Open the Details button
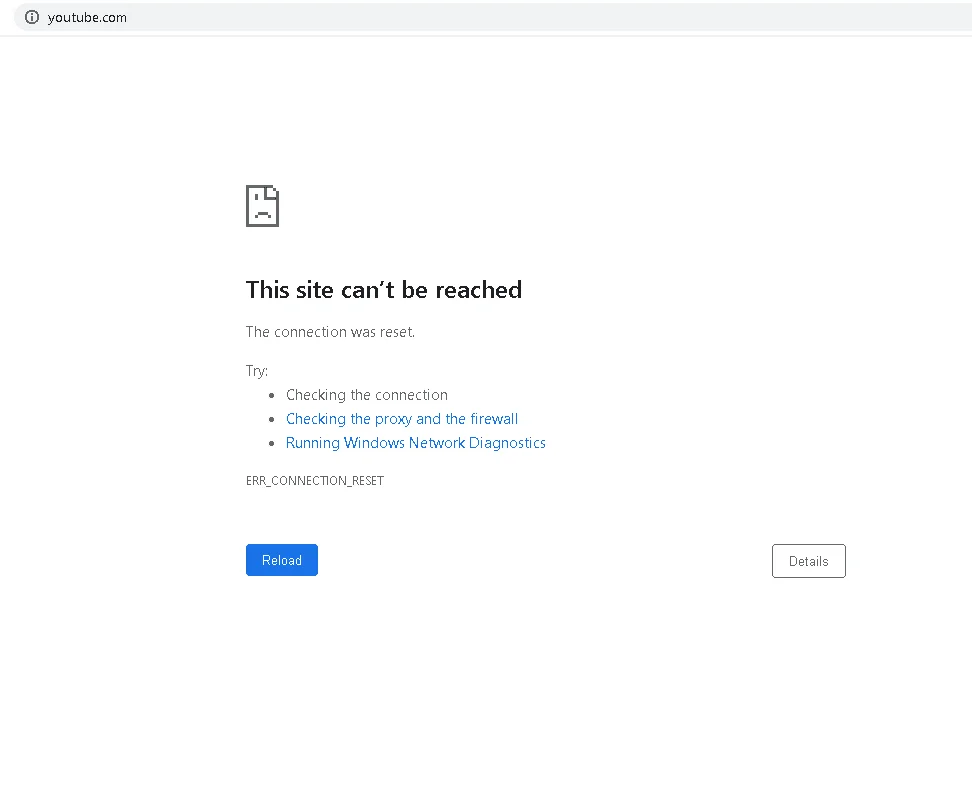This screenshot has height=812, width=972. (x=808, y=561)
